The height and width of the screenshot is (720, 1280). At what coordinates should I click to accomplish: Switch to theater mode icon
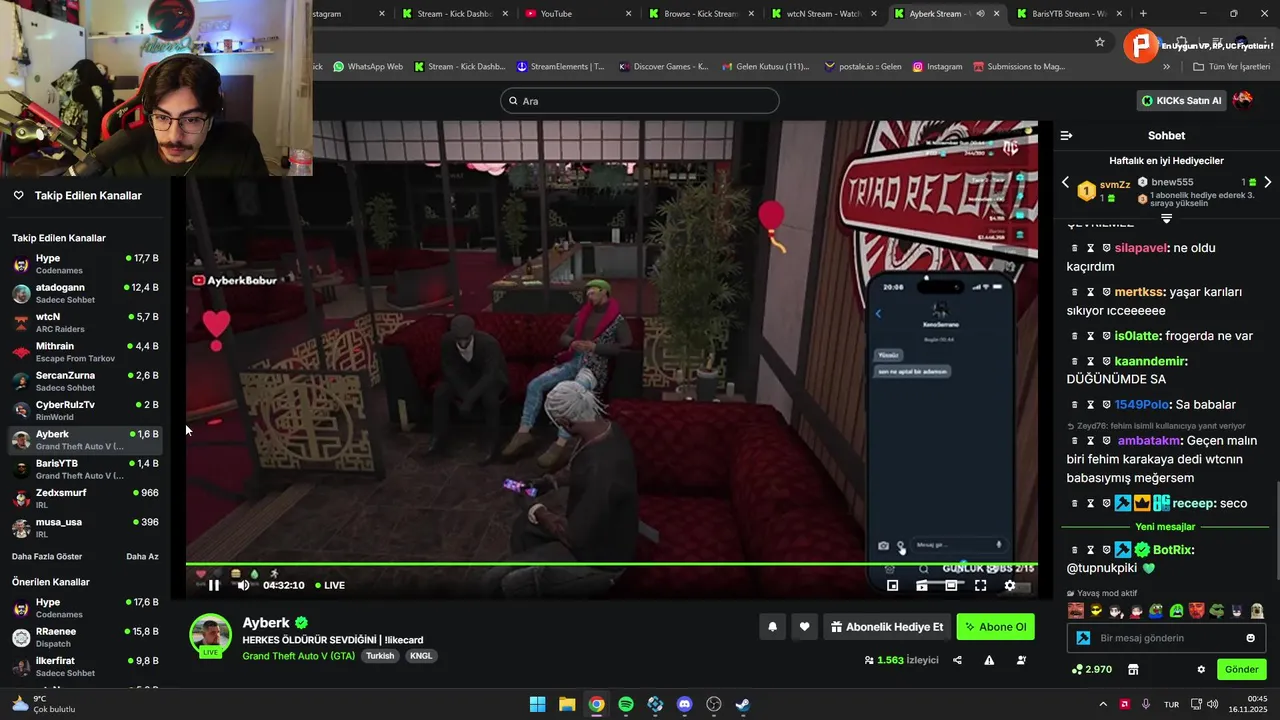pos(951,586)
